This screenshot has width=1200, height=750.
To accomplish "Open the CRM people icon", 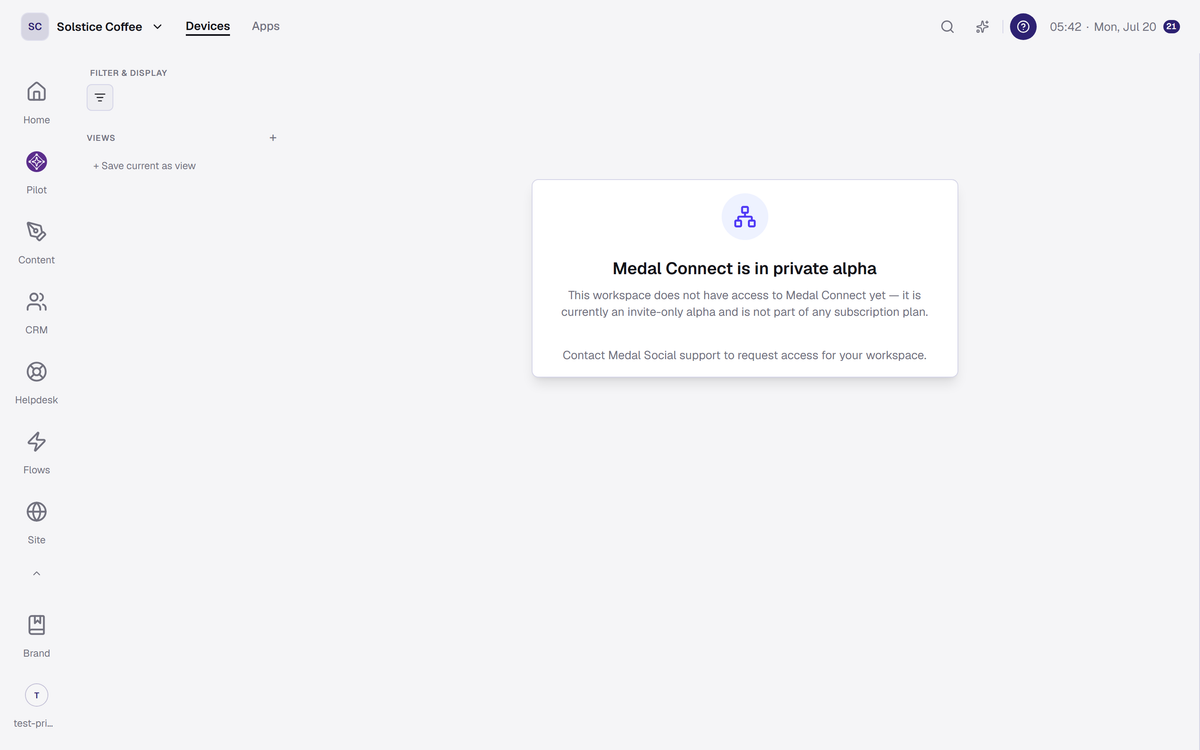I will [x=36, y=302].
